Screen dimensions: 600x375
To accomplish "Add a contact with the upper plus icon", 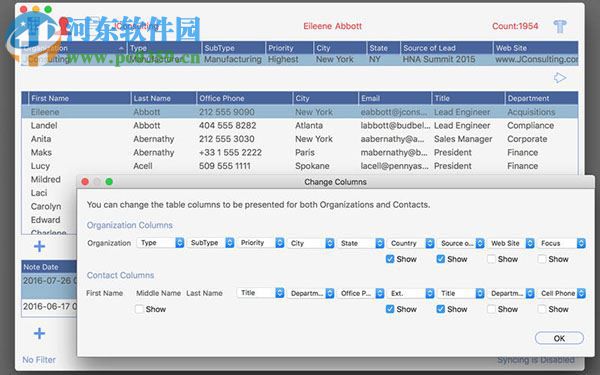I will [39, 246].
